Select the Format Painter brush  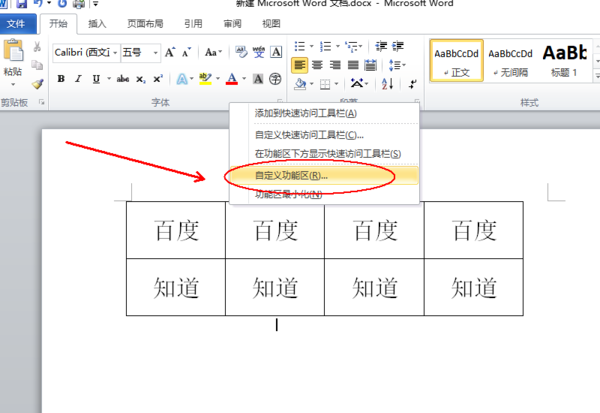37,83
